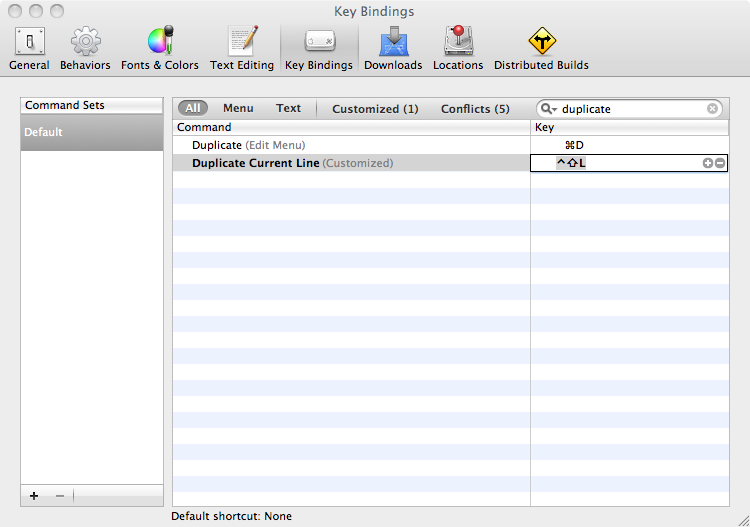Show Conflicts (5) bindings

[x=475, y=109]
